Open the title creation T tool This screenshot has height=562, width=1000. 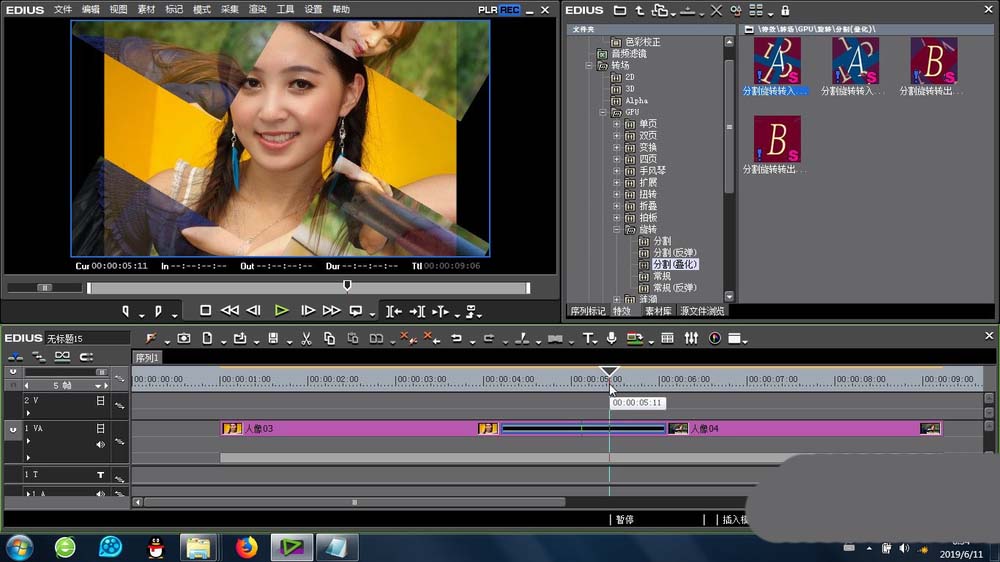587,339
